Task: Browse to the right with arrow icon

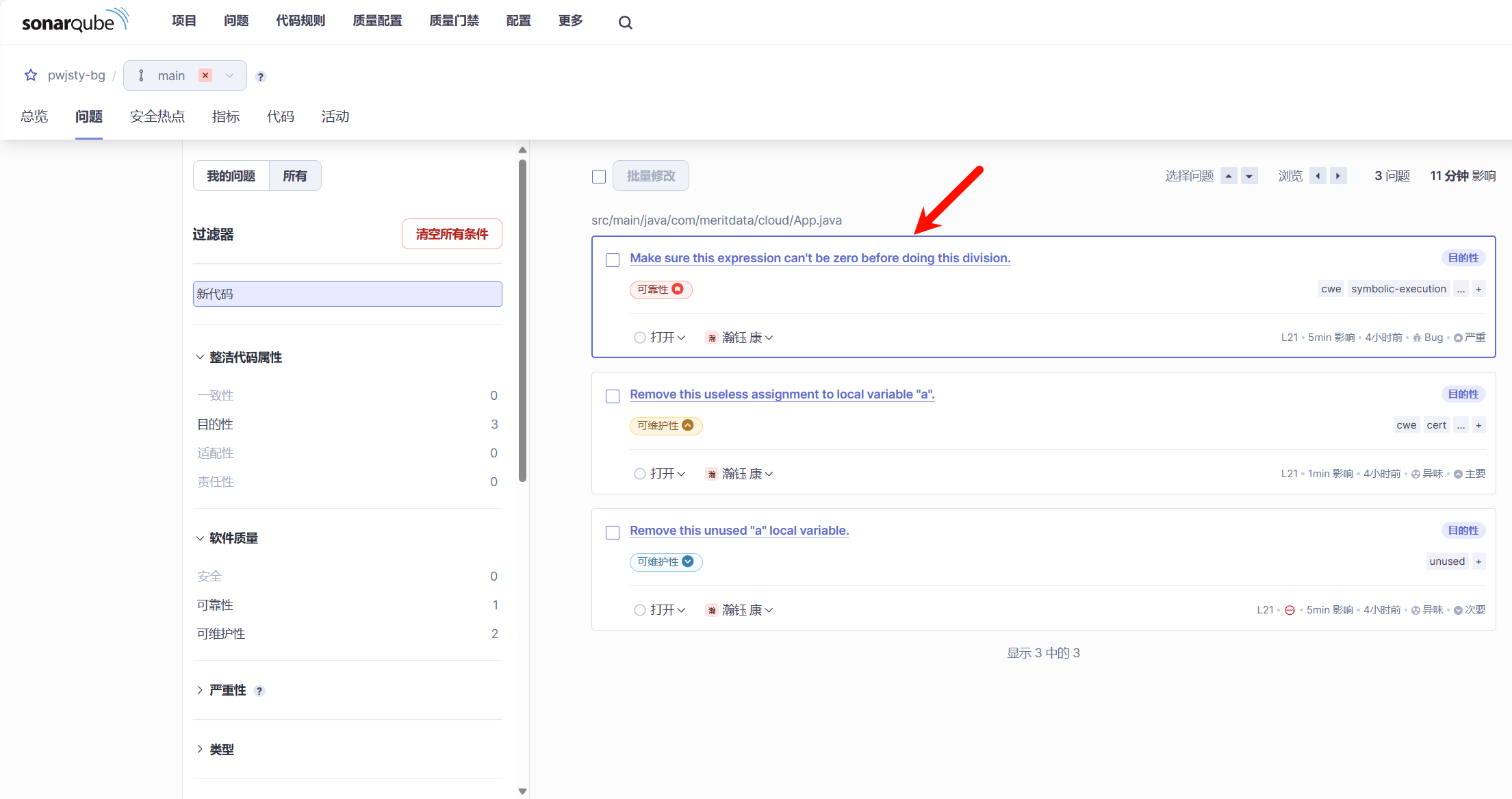Action: [1338, 176]
